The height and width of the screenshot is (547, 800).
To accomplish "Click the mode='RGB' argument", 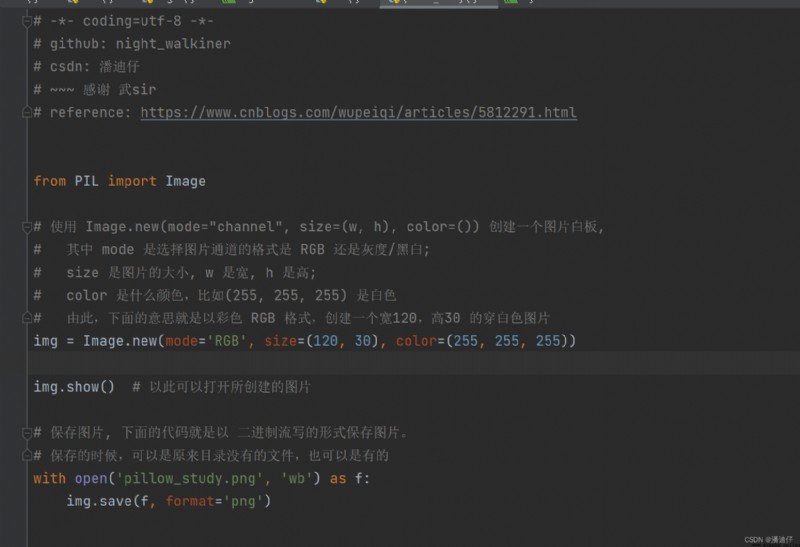I will [x=206, y=341].
